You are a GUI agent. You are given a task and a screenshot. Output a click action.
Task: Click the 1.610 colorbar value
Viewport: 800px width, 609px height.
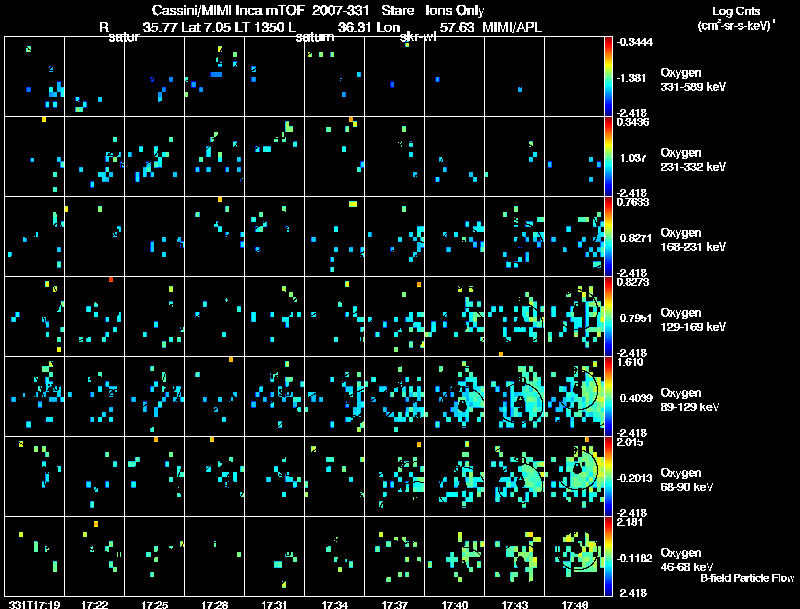click(631, 362)
